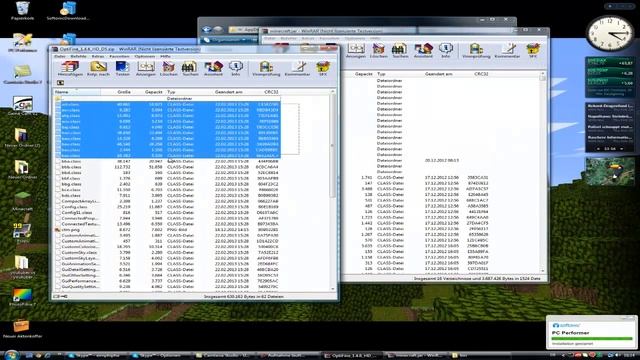Click the analog clock desktop gadget
The height and width of the screenshot is (360, 640).
click(x=609, y=34)
